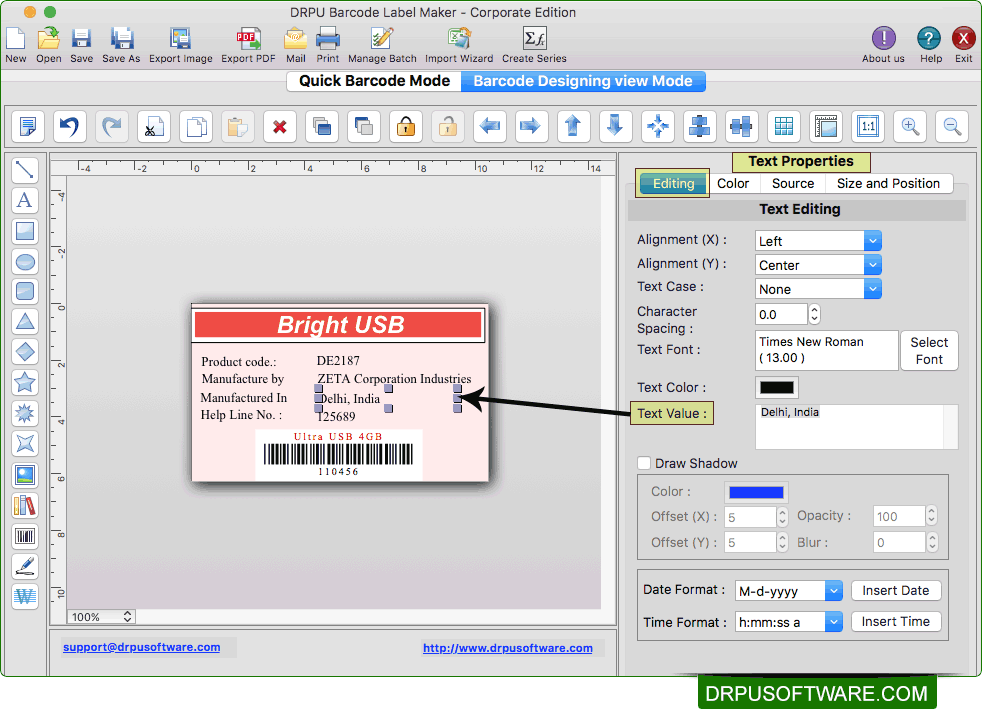This screenshot has height=710, width=982.
Task: Click the Cut scissors icon
Action: point(153,126)
